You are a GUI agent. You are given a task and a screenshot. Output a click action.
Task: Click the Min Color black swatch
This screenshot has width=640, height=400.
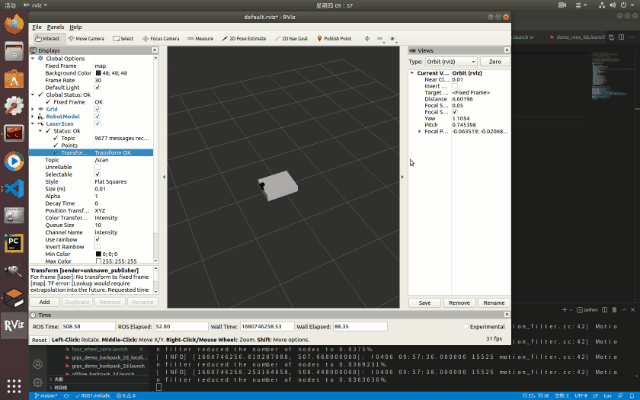[x=97, y=254]
